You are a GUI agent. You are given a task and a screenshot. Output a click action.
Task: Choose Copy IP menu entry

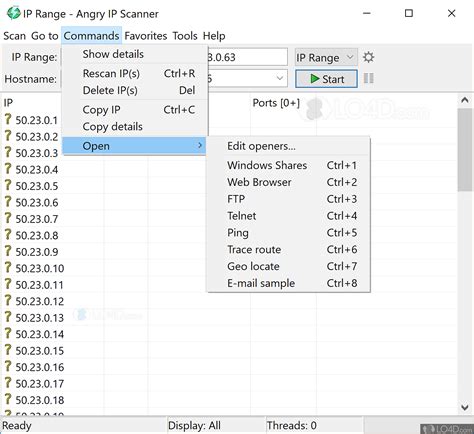point(135,110)
